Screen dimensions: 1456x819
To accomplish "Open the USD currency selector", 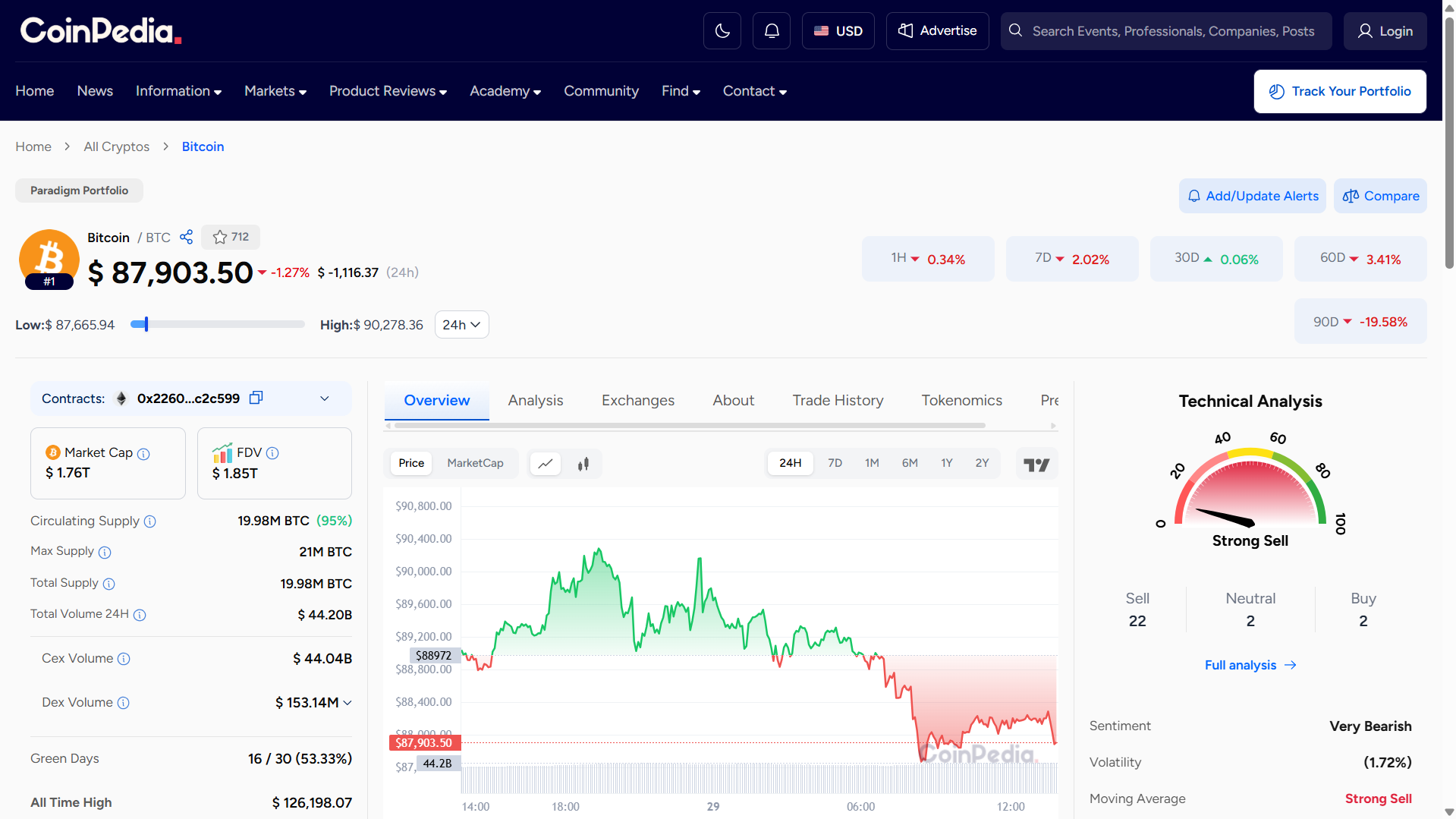I will pyautogui.click(x=838, y=31).
